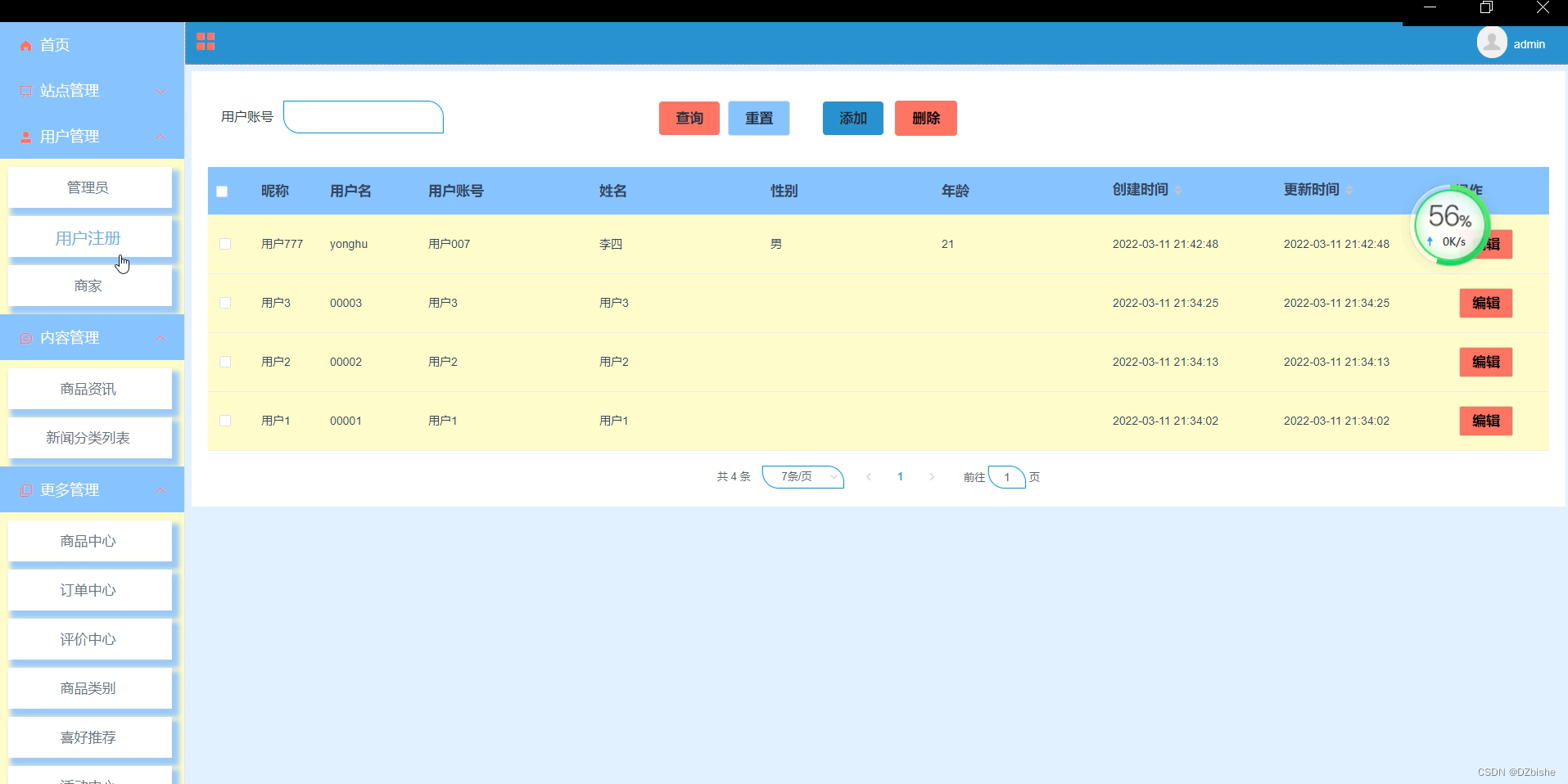Select 用户注册 menu item
Image resolution: width=1568 pixels, height=784 pixels.
pyautogui.click(x=90, y=238)
